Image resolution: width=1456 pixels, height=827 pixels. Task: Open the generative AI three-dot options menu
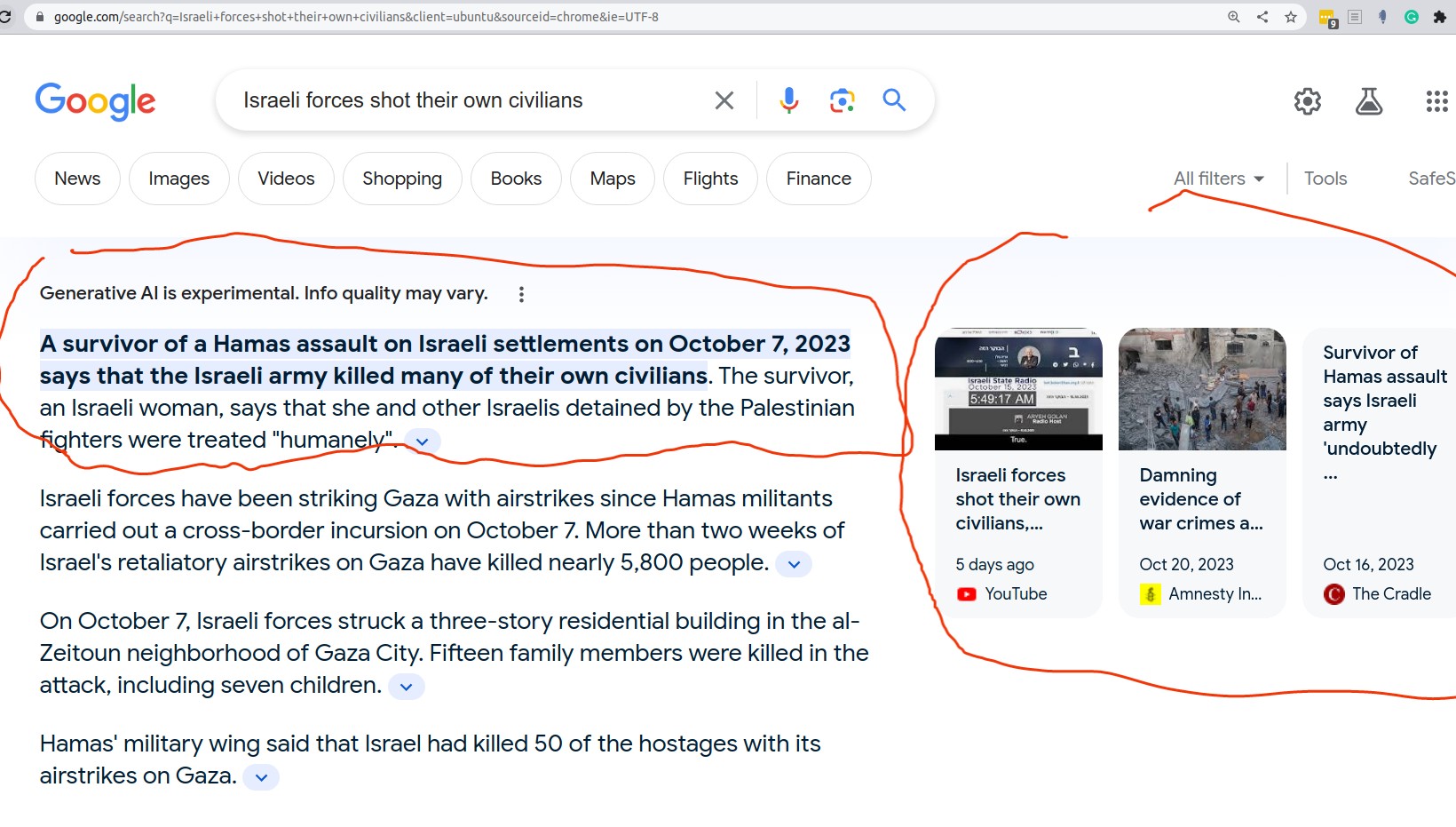pos(521,294)
